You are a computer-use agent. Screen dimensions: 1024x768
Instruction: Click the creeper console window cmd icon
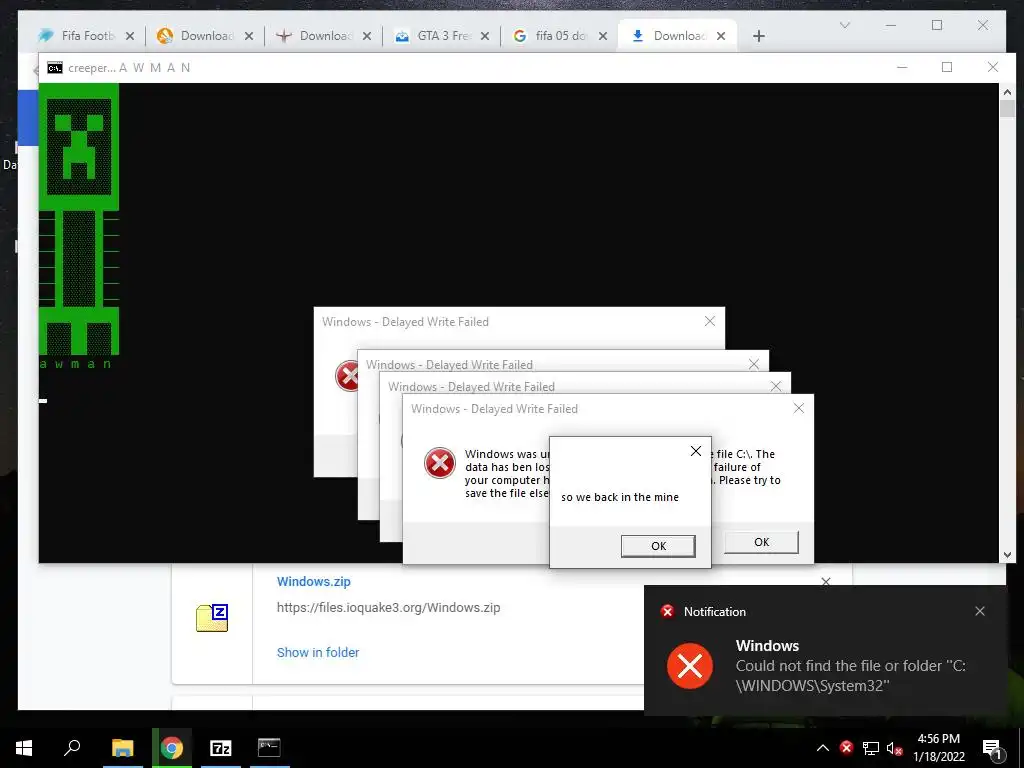pyautogui.click(x=55, y=68)
